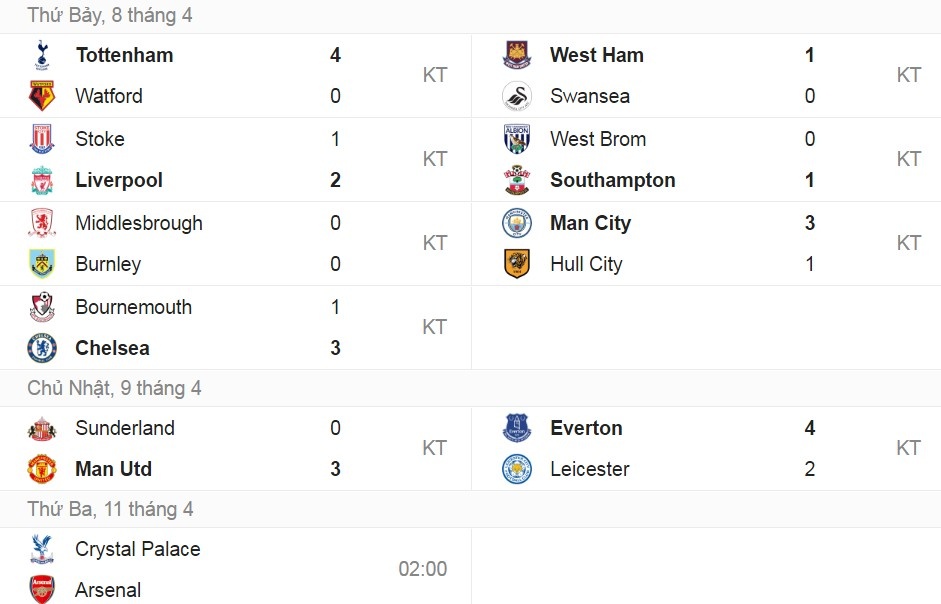
Task: Click the KT label on the Chelsea match
Action: (x=434, y=327)
